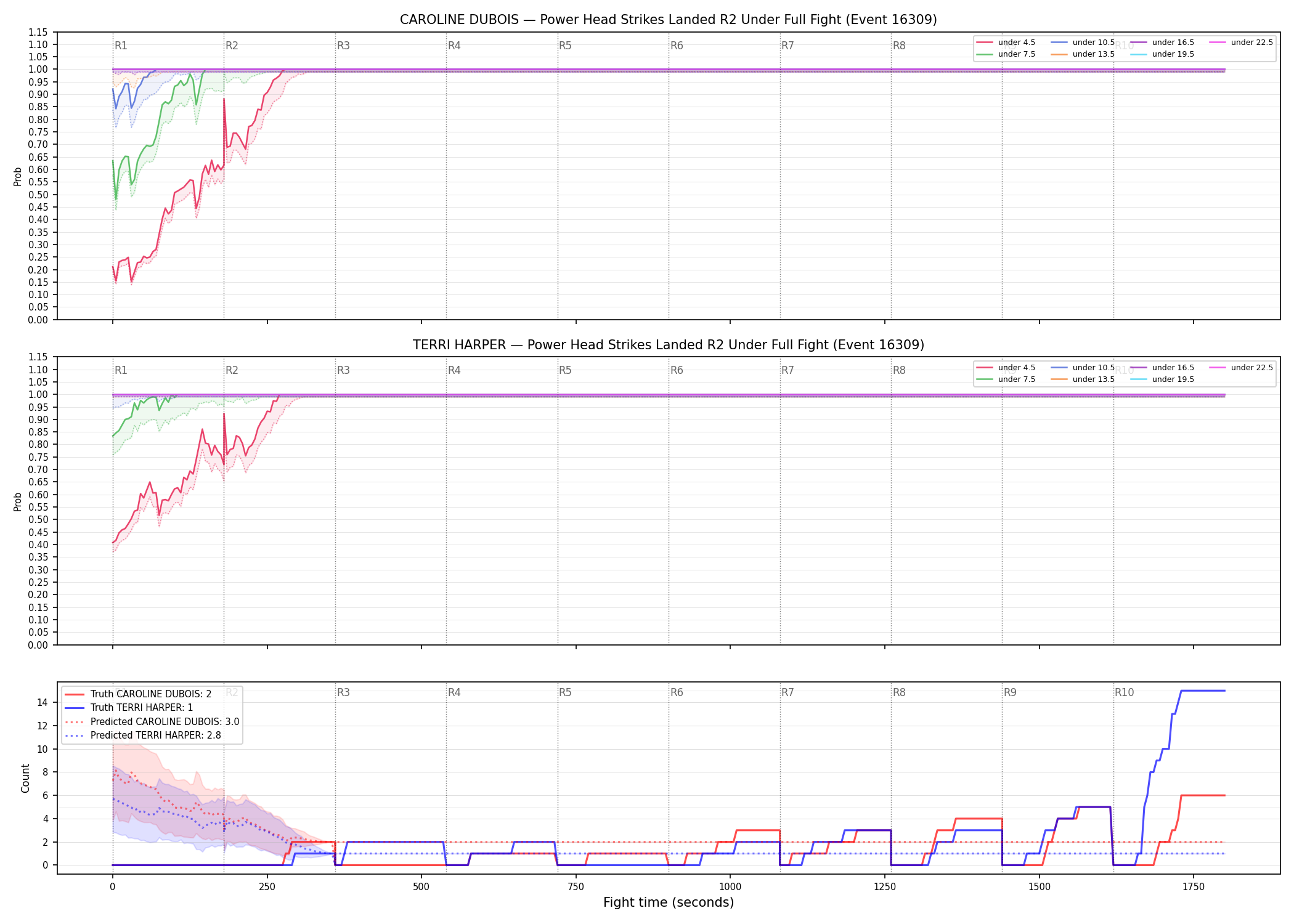
Task: Click the Caroline Dubois chart title
Action: pos(669,20)
